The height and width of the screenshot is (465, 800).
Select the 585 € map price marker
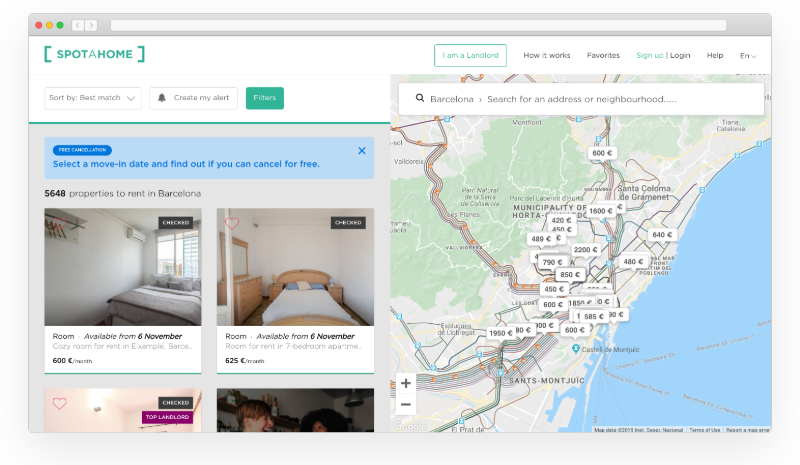pyautogui.click(x=594, y=316)
